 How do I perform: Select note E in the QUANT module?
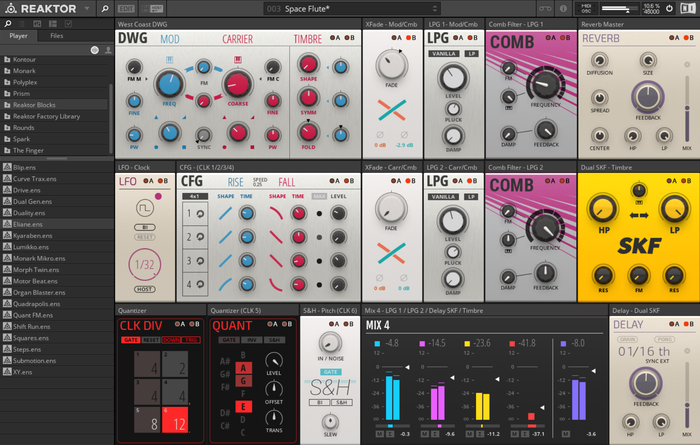241,406
